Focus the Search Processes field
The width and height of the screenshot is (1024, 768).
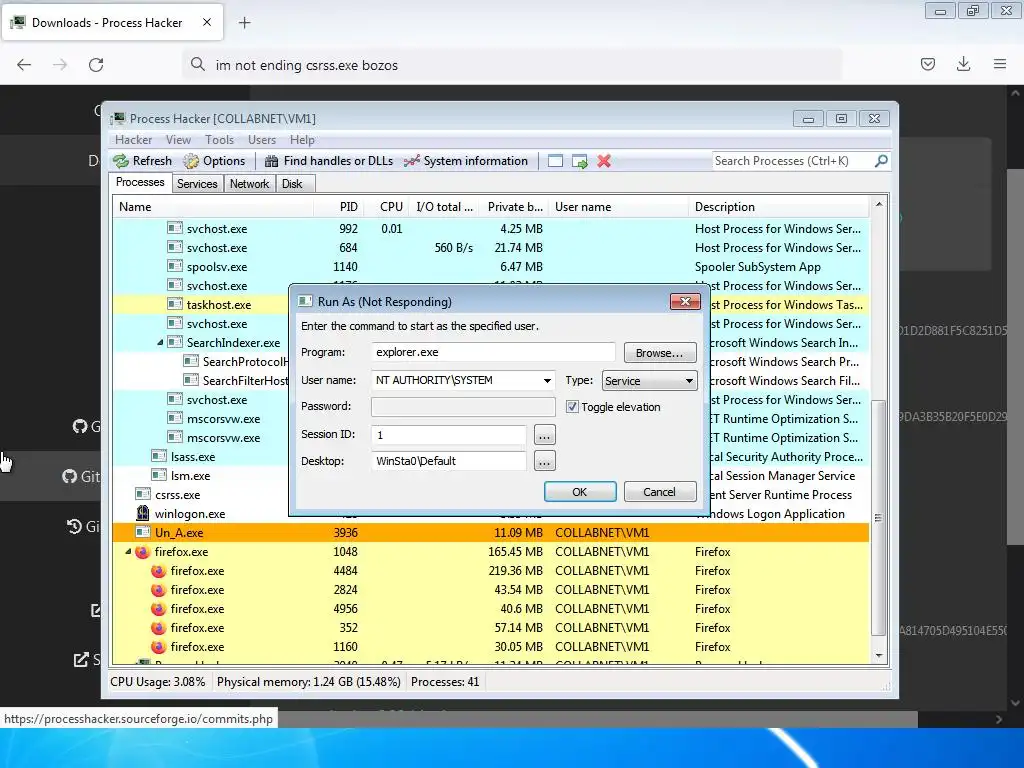coord(793,161)
